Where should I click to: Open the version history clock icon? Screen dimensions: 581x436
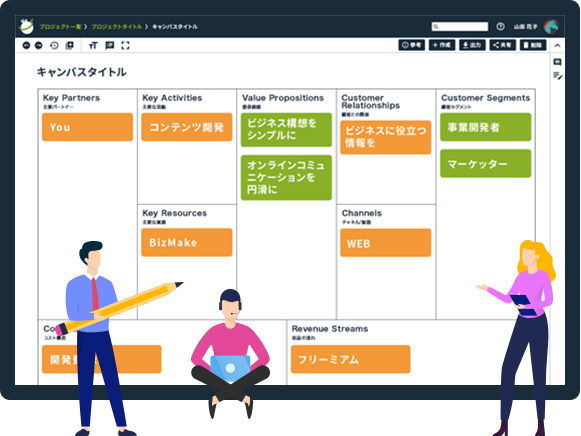coord(54,45)
